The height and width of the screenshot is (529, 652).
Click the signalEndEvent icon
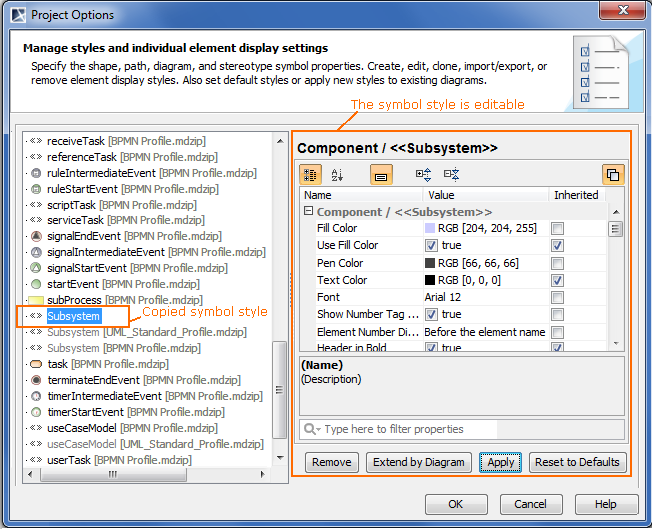pyautogui.click(x=36, y=236)
